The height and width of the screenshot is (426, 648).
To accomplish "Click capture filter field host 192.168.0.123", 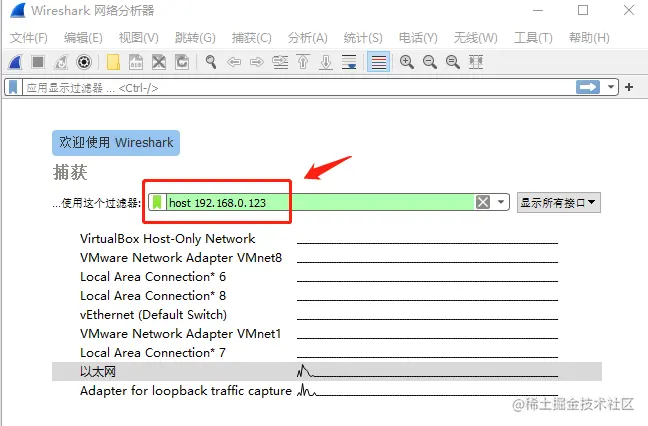I will [321, 202].
